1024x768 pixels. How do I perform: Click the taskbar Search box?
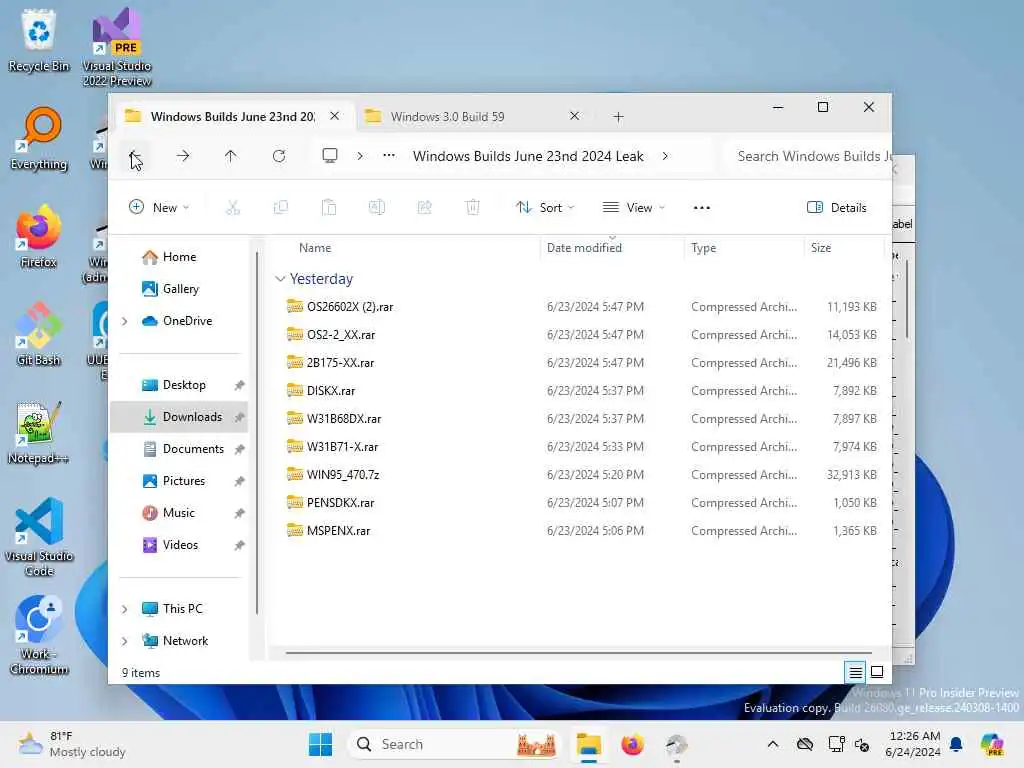(455, 744)
